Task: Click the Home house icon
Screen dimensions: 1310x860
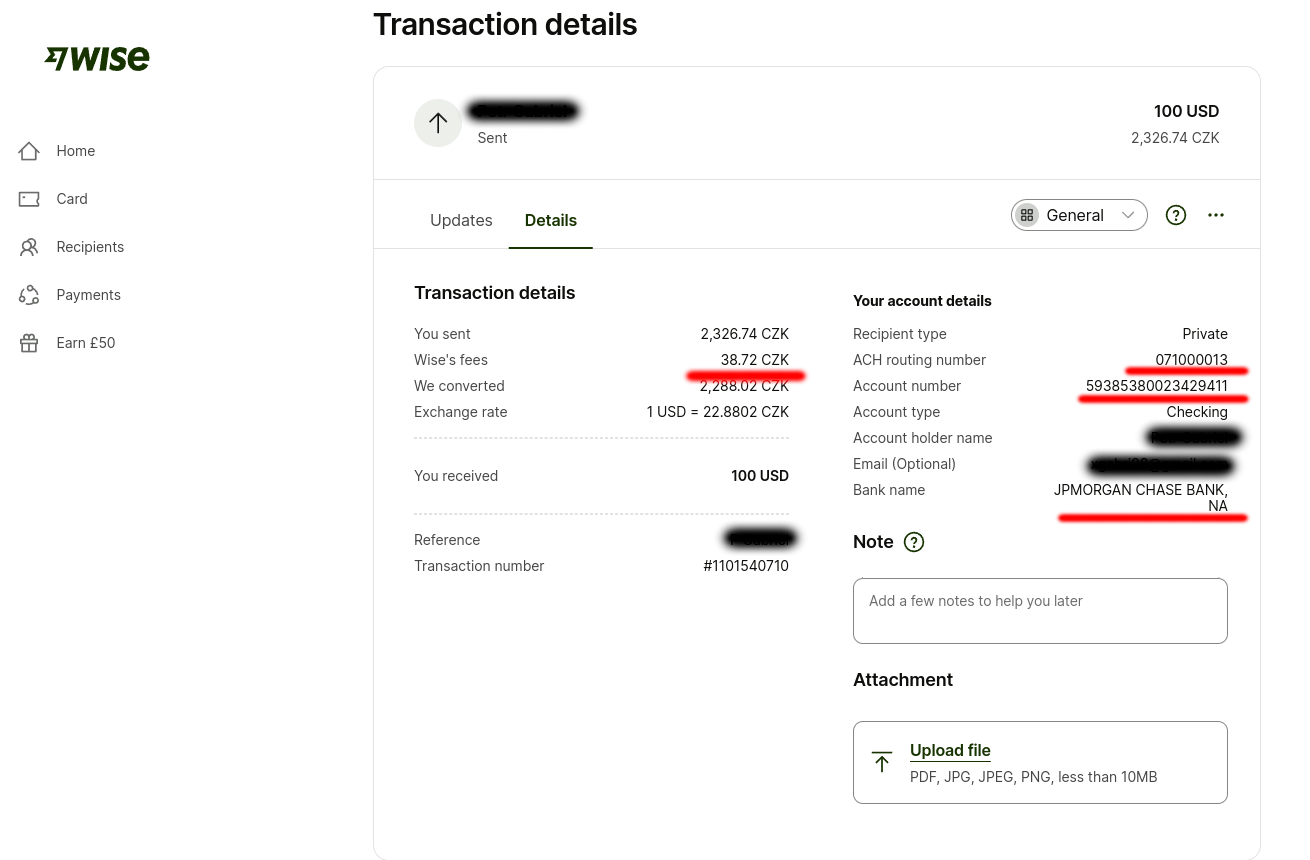Action: [x=29, y=151]
